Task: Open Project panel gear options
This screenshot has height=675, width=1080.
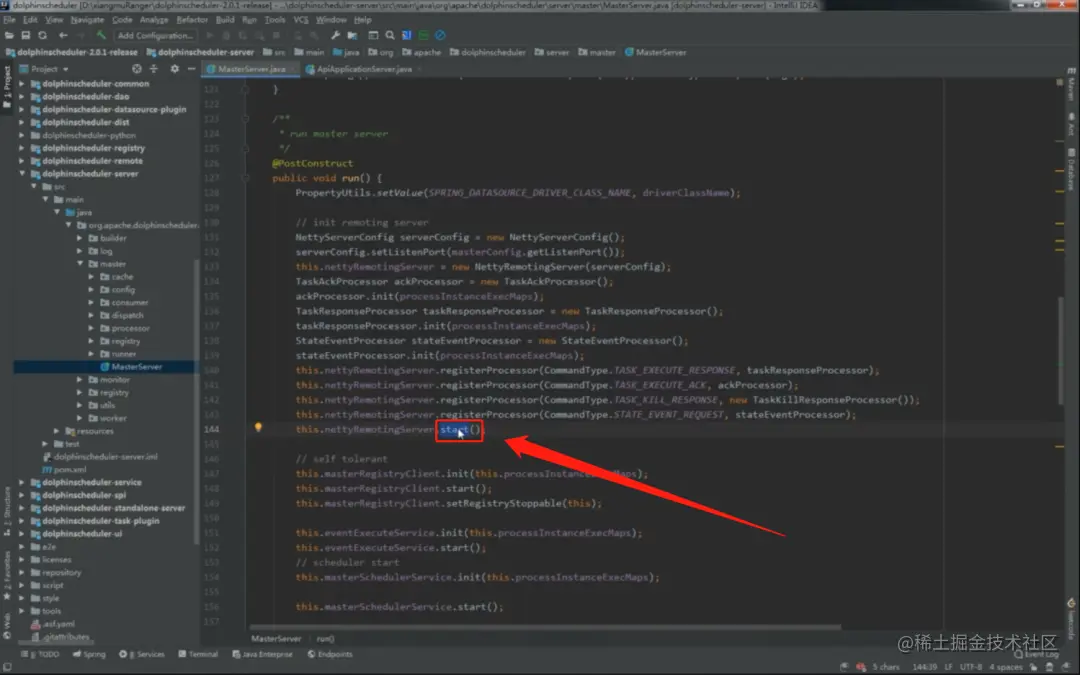Action: coord(174,69)
